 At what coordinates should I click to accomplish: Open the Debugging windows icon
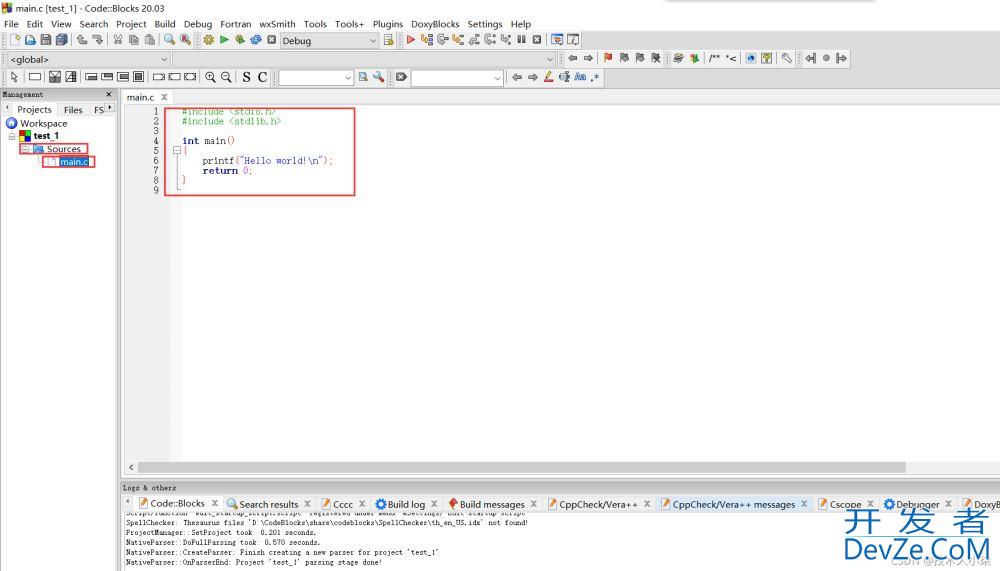pos(557,40)
